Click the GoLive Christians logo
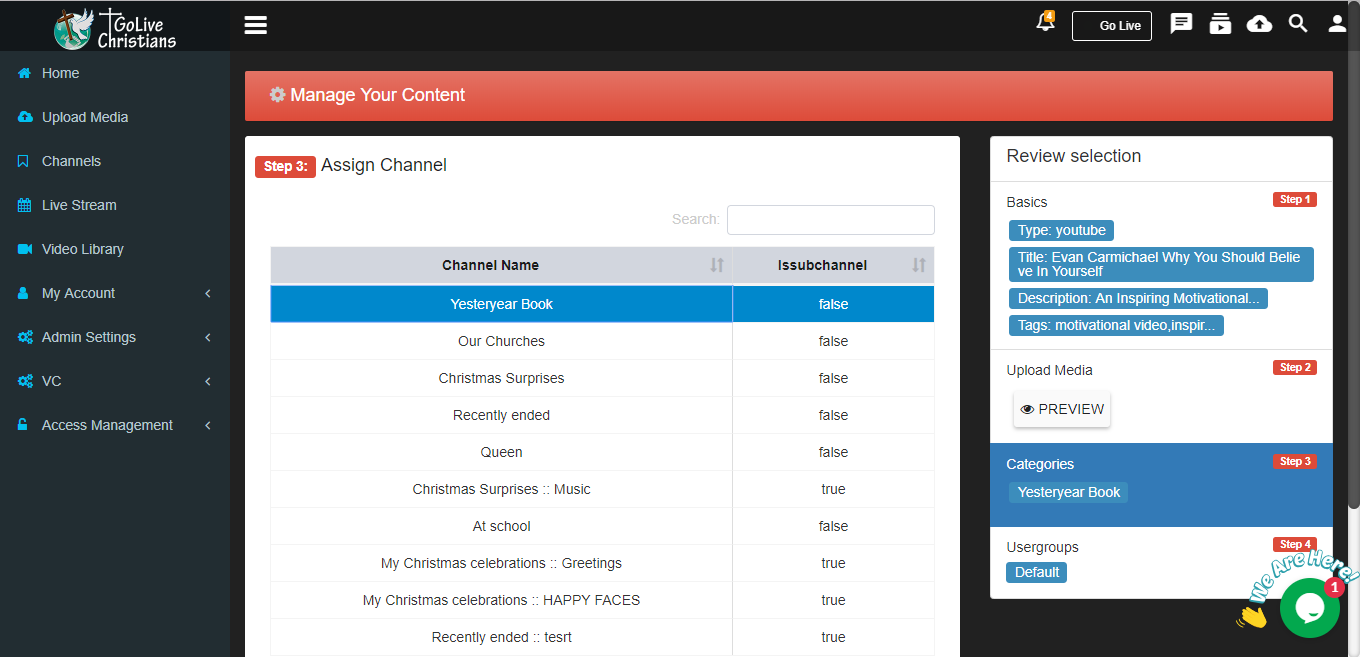Viewport: 1360px width, 657px height. click(x=115, y=28)
